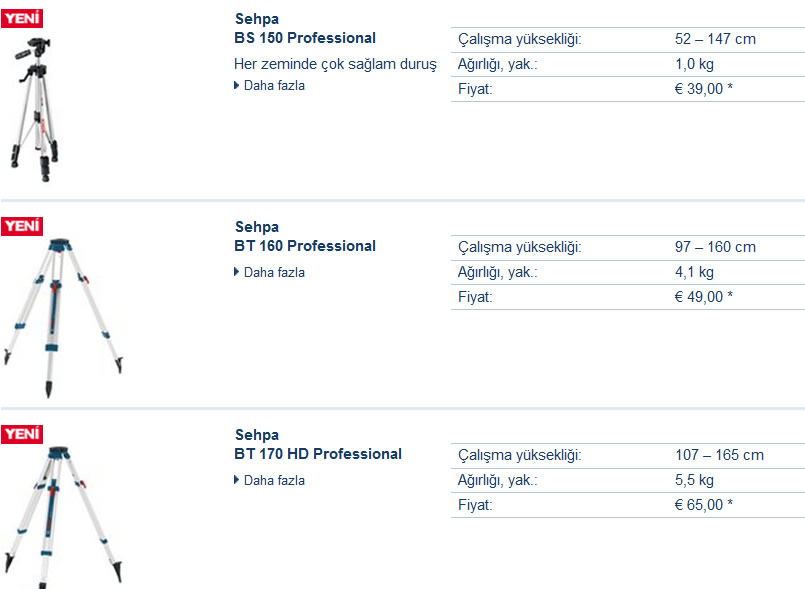Open the BS 150 tripod product image
This screenshot has width=805, height=589.
tap(35, 109)
